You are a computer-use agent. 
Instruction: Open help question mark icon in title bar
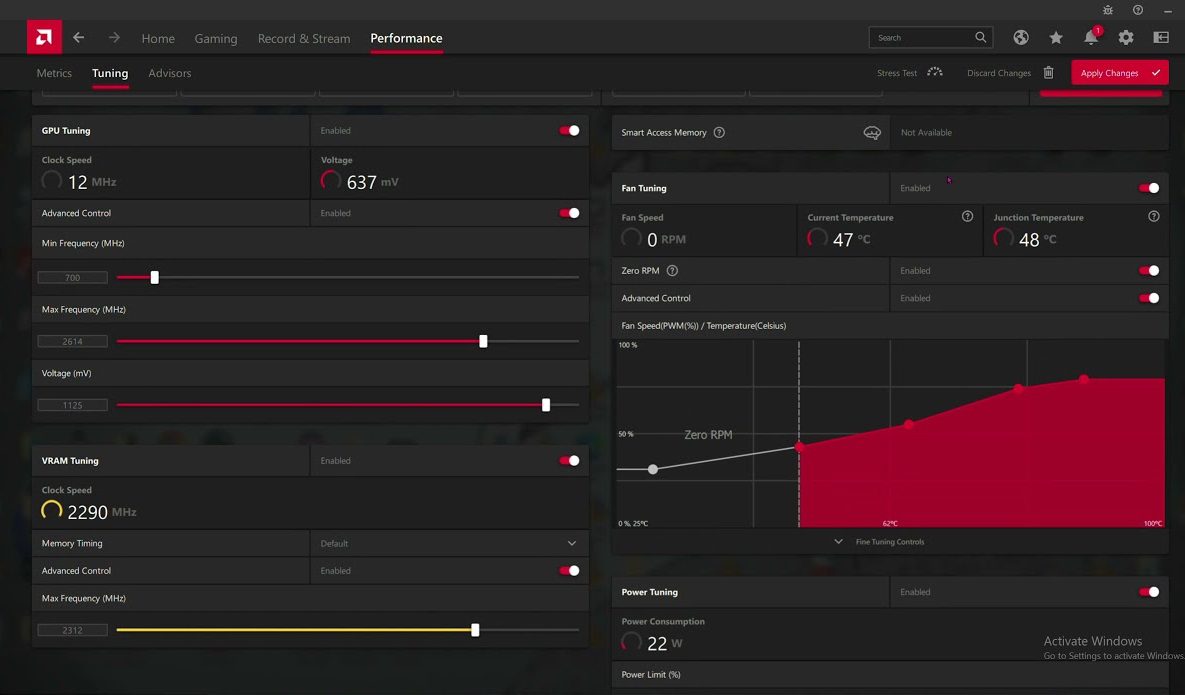1137,10
